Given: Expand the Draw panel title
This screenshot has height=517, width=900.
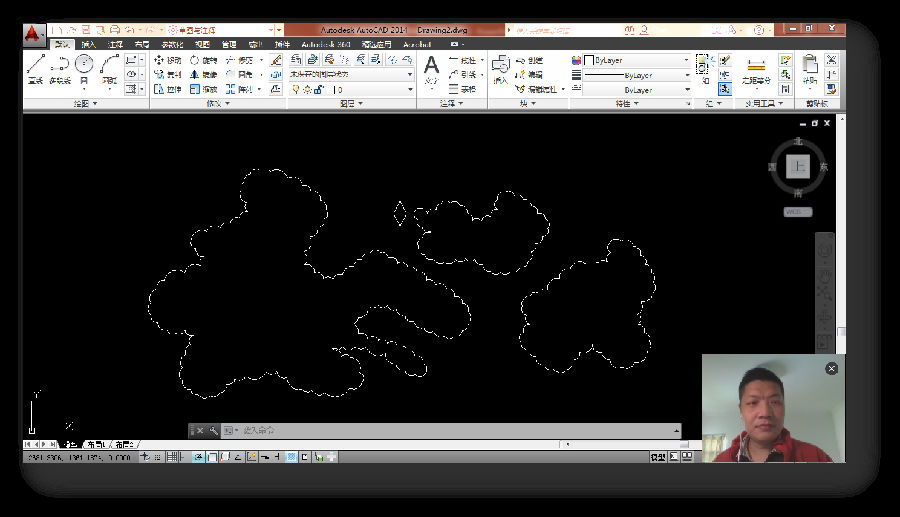Looking at the screenshot, I should pyautogui.click(x=85, y=103).
